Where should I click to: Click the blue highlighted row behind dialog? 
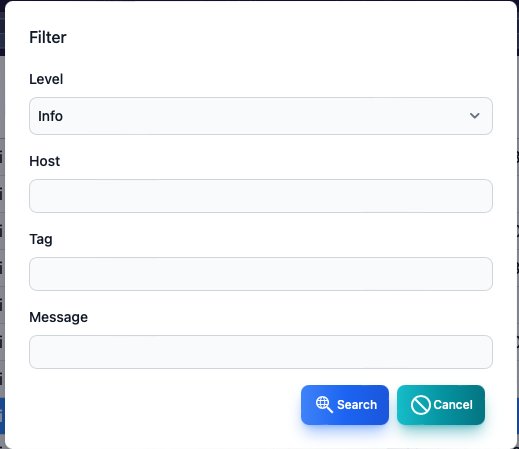pyautogui.click(x=2, y=416)
